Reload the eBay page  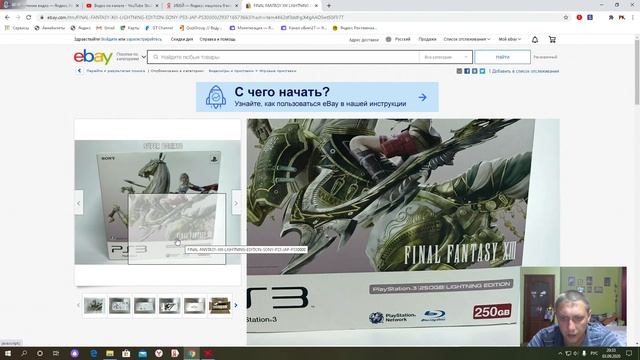[29, 18]
